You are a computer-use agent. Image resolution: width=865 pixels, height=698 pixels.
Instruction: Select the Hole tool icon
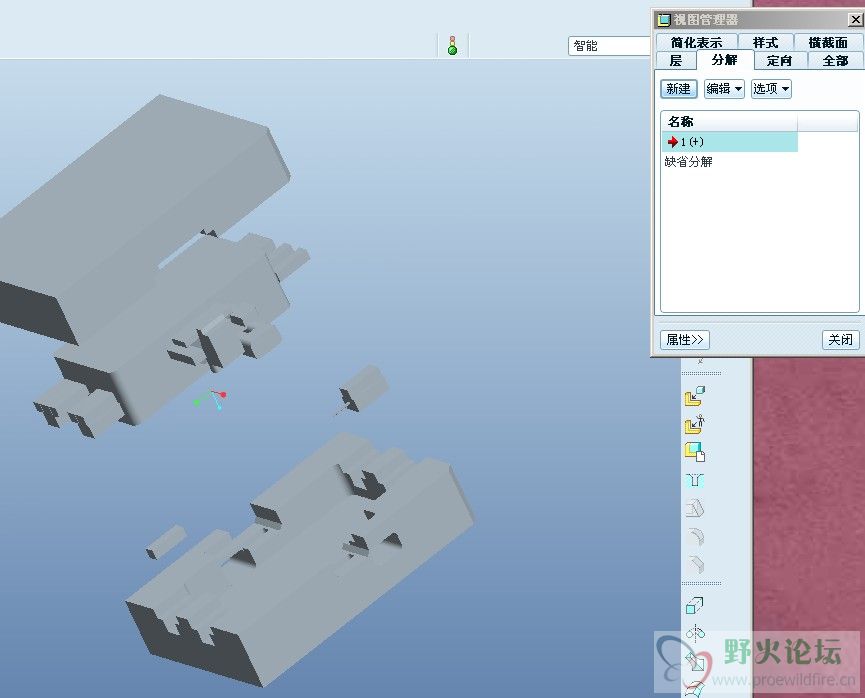click(695, 480)
